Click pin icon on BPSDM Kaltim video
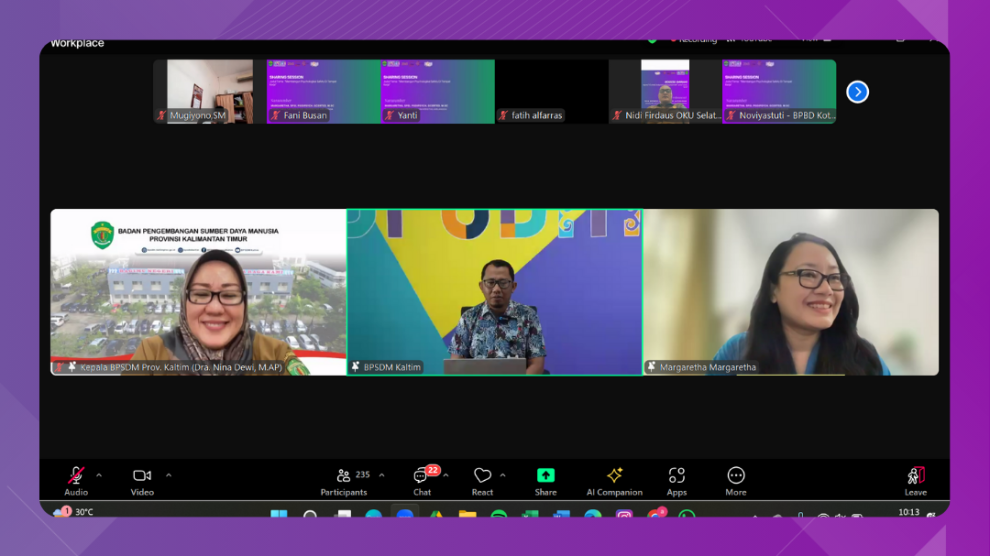 click(355, 367)
